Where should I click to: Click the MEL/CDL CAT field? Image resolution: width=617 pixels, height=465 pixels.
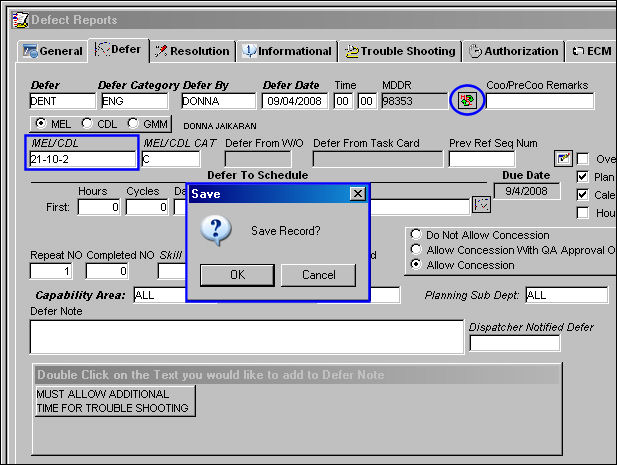coord(171,159)
